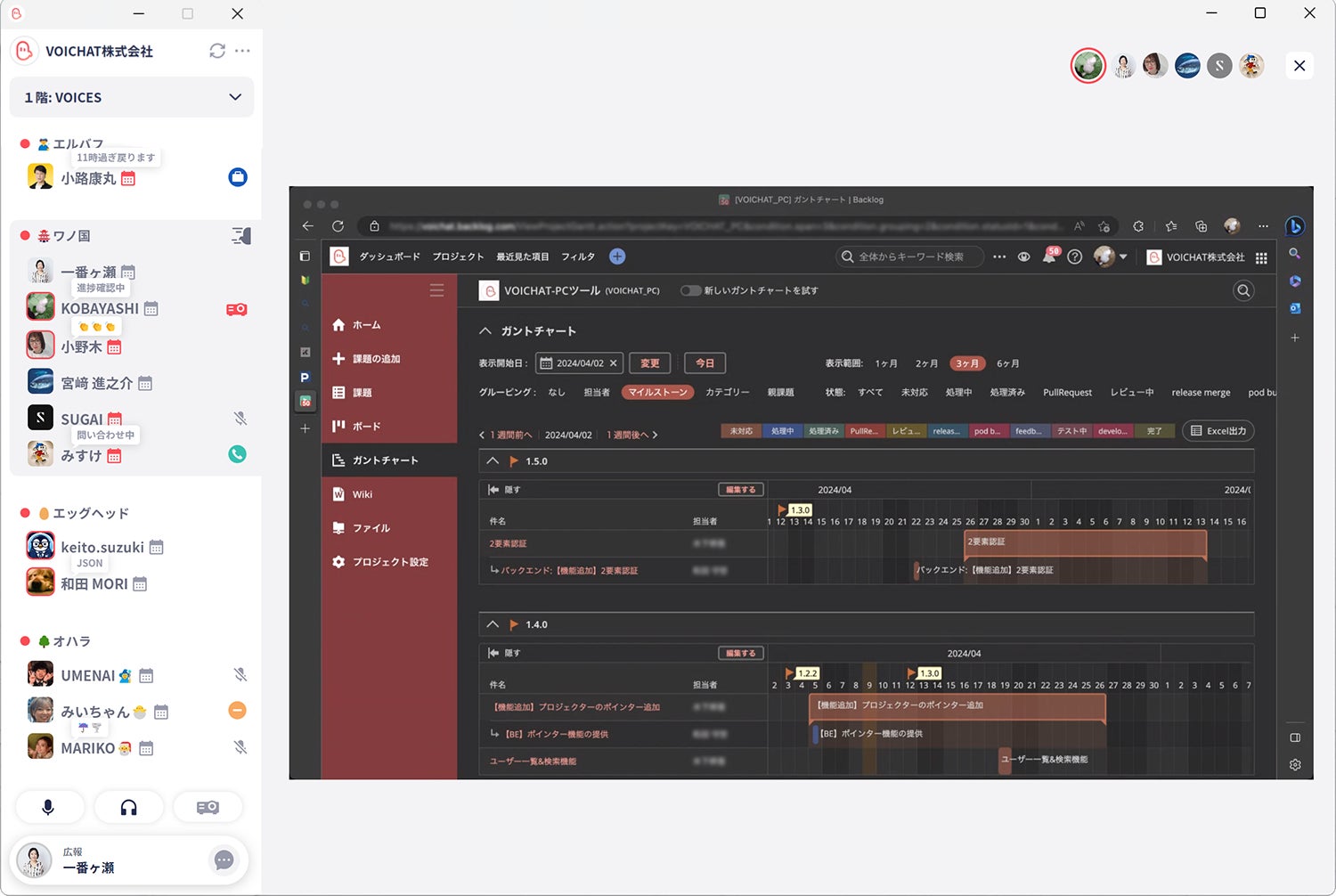This screenshot has height=896, width=1336.
Task: Click the microphone button in bottom bar
Action: point(48,807)
